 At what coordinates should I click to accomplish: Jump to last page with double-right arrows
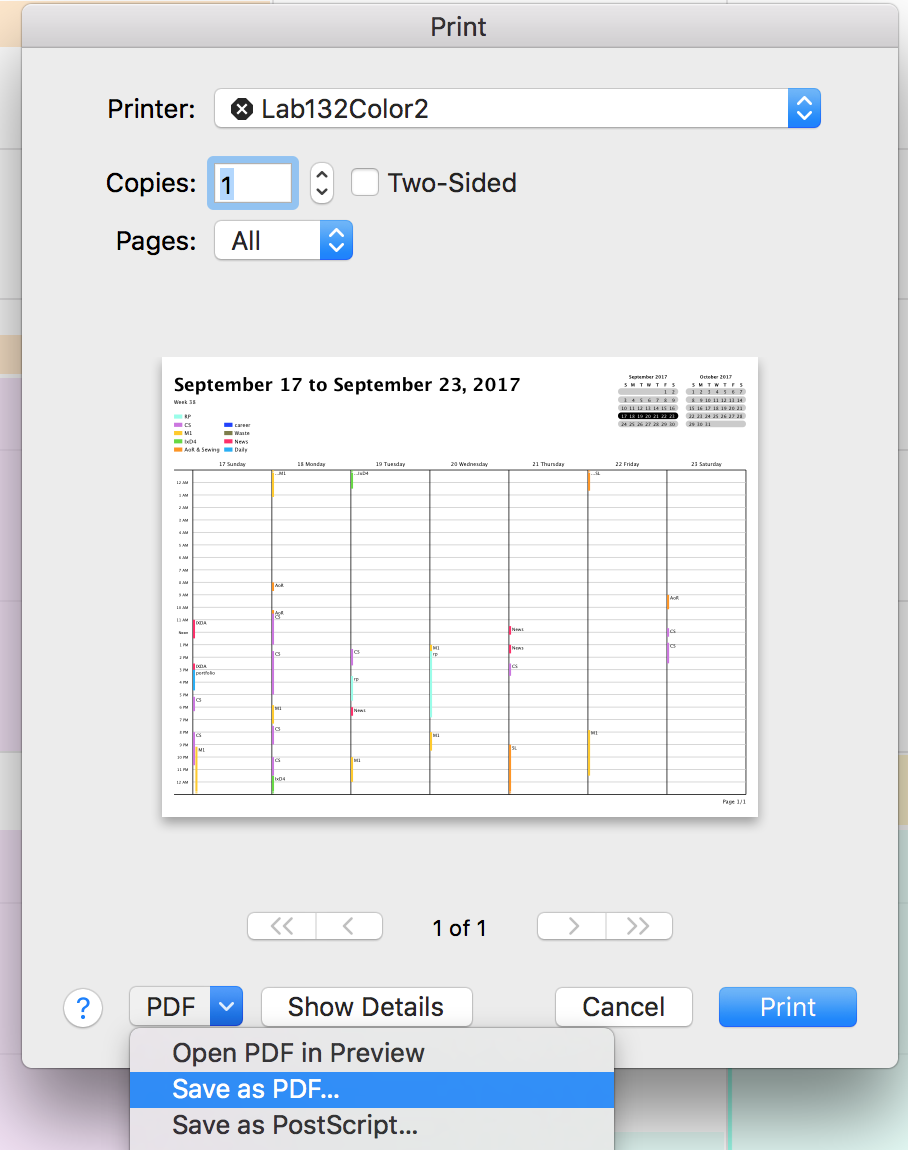tap(638, 927)
